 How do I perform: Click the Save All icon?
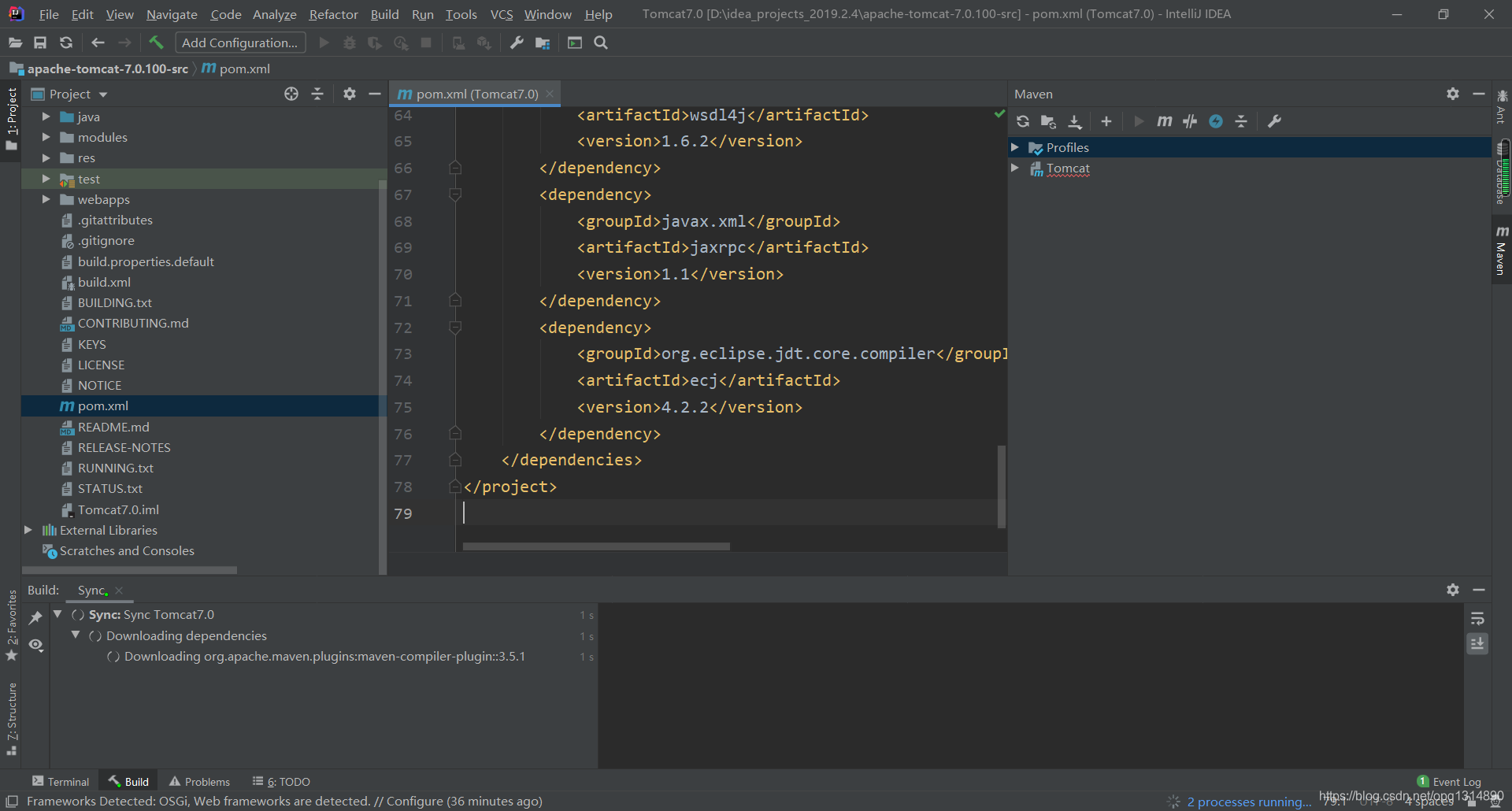tap(40, 43)
